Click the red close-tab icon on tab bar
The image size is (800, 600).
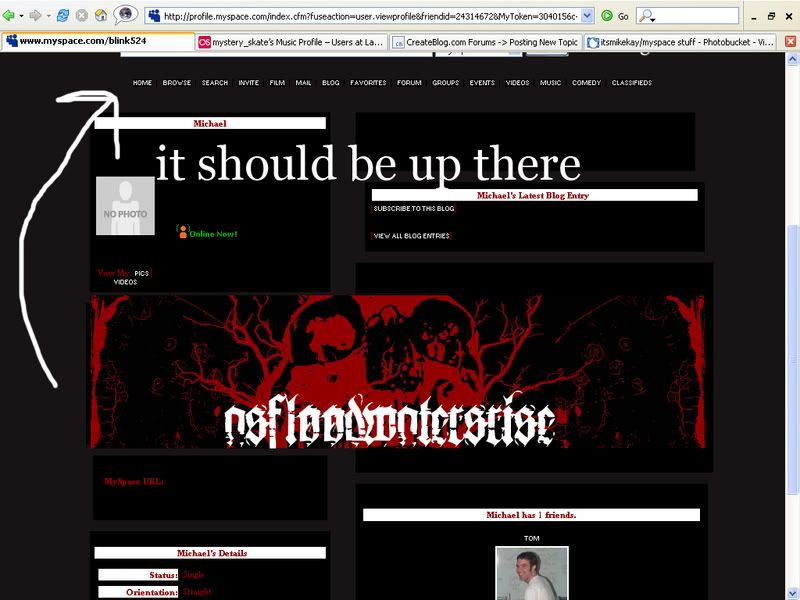(791, 42)
